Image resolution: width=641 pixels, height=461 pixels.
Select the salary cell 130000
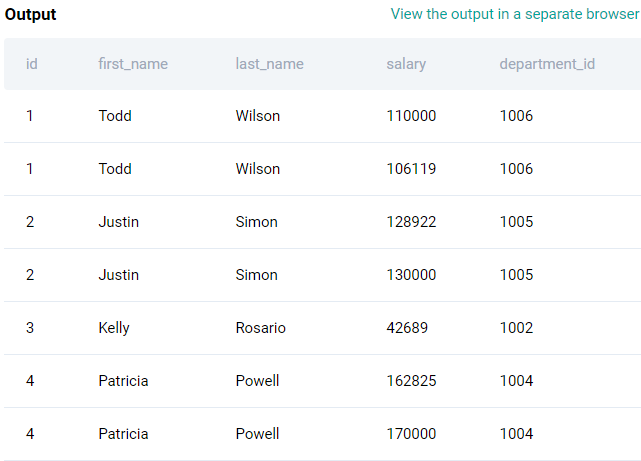click(x=412, y=275)
